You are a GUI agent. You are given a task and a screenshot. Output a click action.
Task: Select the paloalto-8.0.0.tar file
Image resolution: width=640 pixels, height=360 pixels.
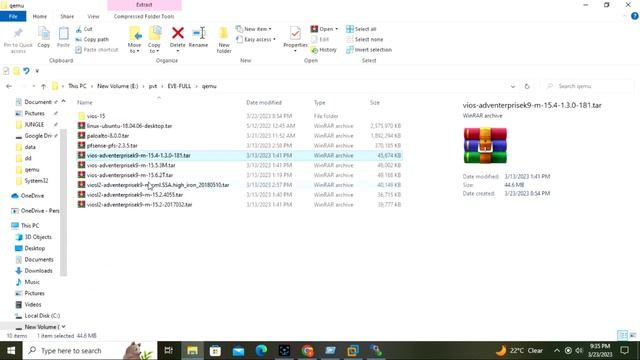coord(108,136)
